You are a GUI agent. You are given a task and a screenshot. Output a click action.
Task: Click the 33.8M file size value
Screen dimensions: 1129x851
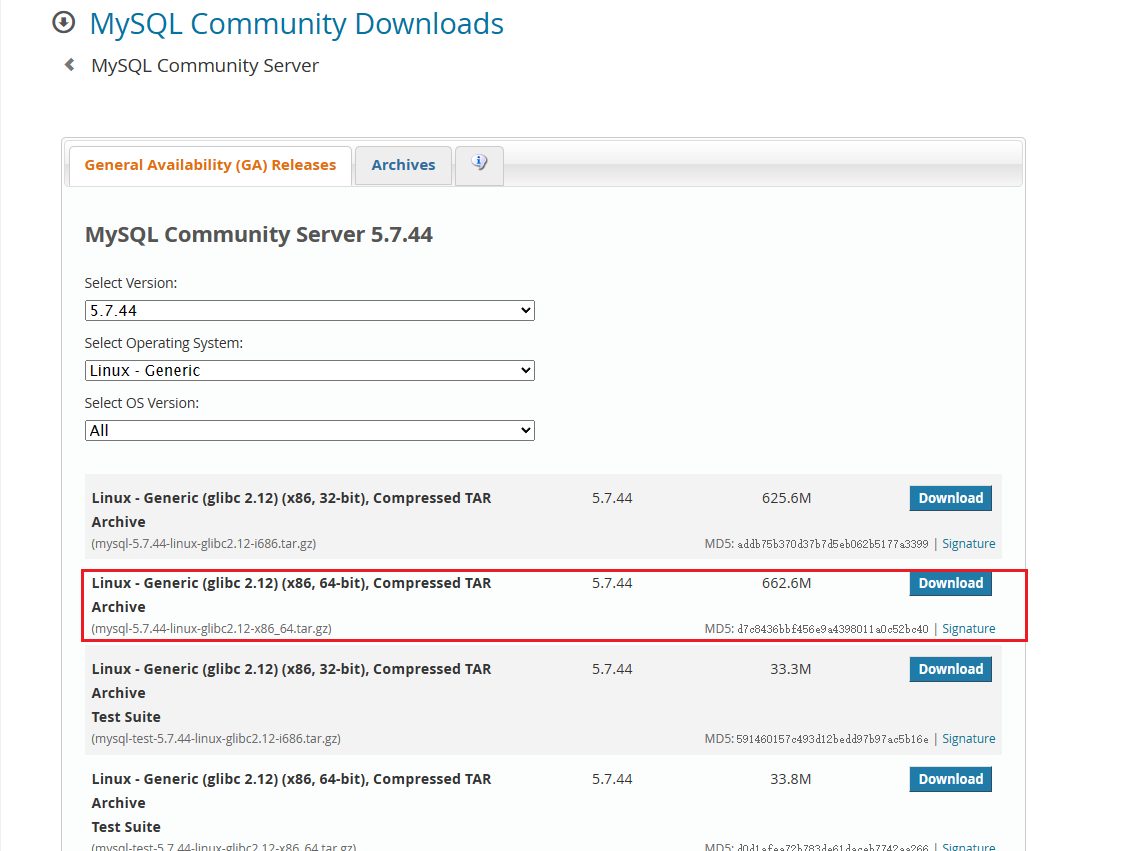[x=791, y=779]
